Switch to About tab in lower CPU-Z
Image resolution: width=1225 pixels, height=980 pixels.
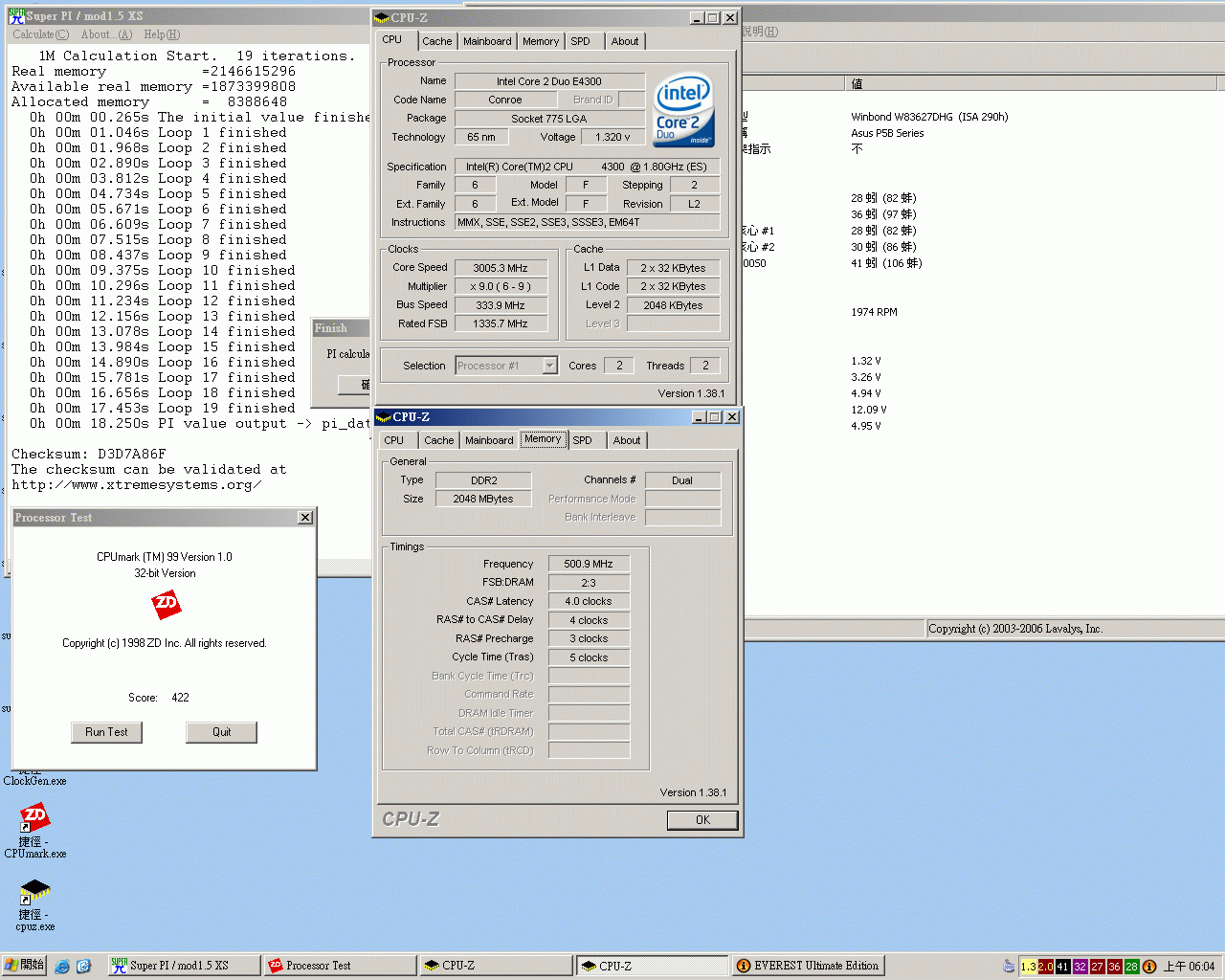pyautogui.click(x=627, y=440)
